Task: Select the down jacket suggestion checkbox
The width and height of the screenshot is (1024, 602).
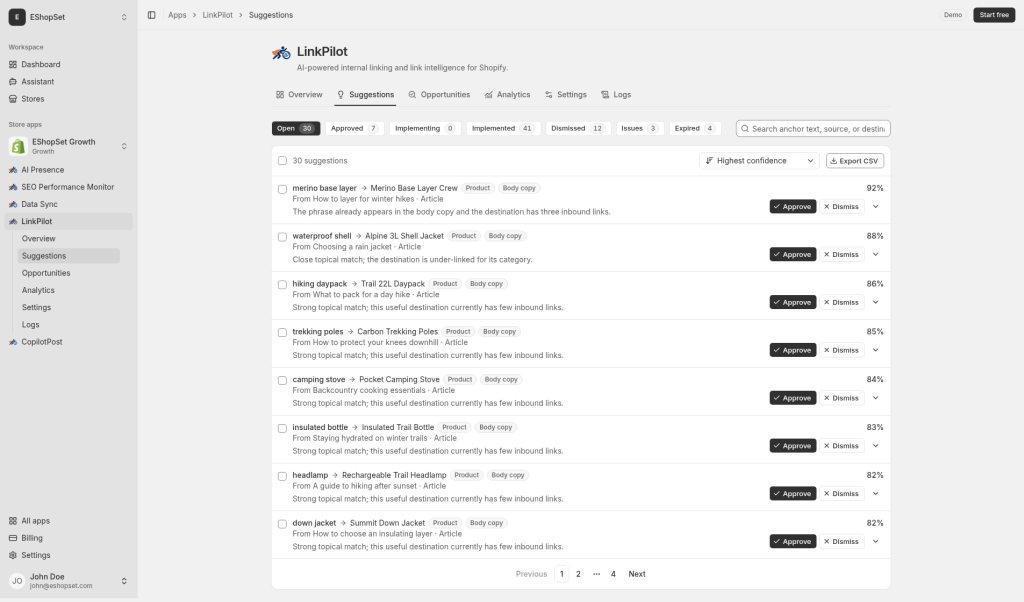Action: [x=282, y=524]
